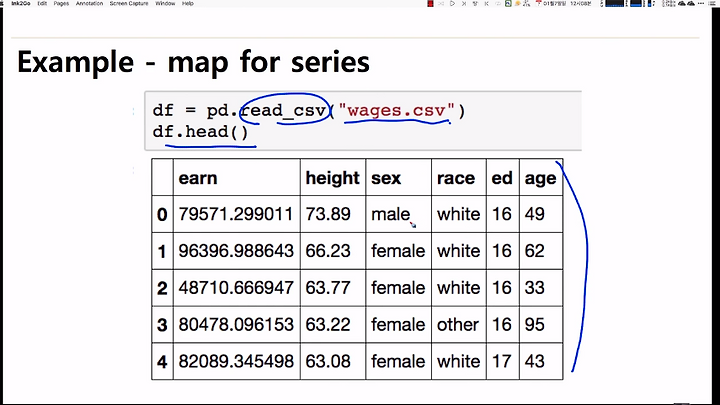This screenshot has width=720, height=405.
Task: Open the Ink2Go application menu
Action: coord(21,3)
